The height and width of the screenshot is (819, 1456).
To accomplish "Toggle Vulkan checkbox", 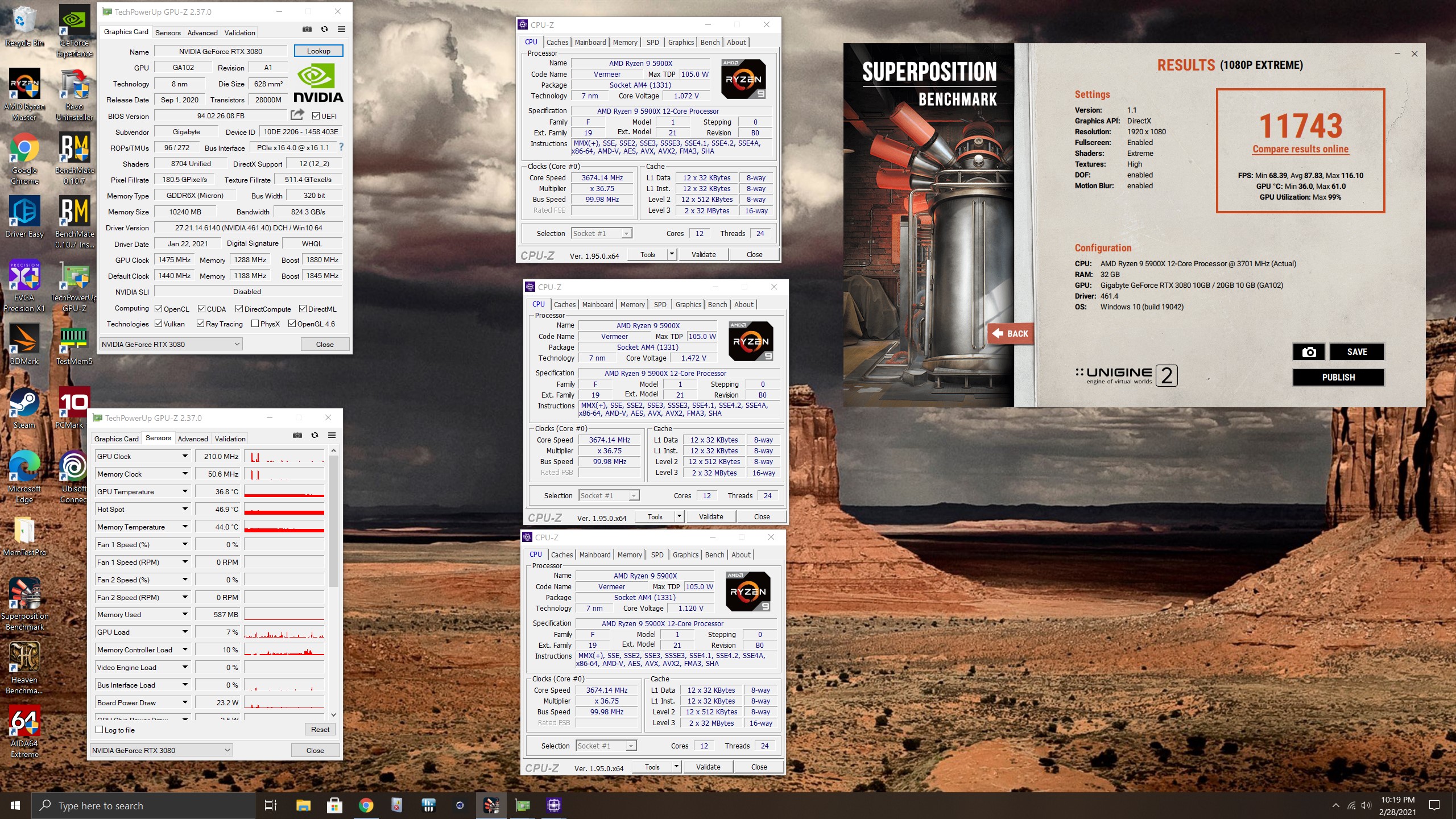I will pyautogui.click(x=158, y=324).
